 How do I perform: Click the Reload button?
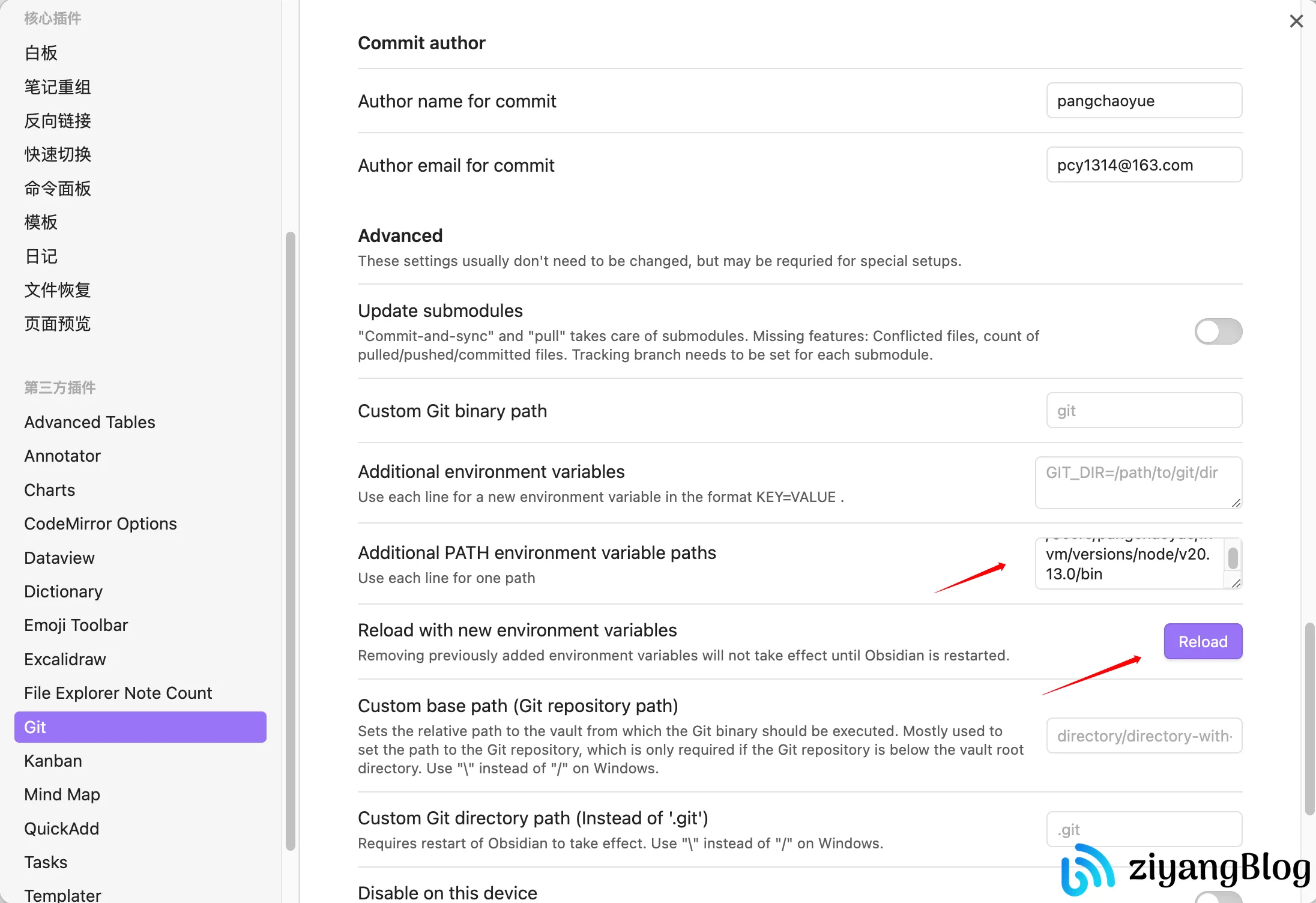coord(1203,641)
